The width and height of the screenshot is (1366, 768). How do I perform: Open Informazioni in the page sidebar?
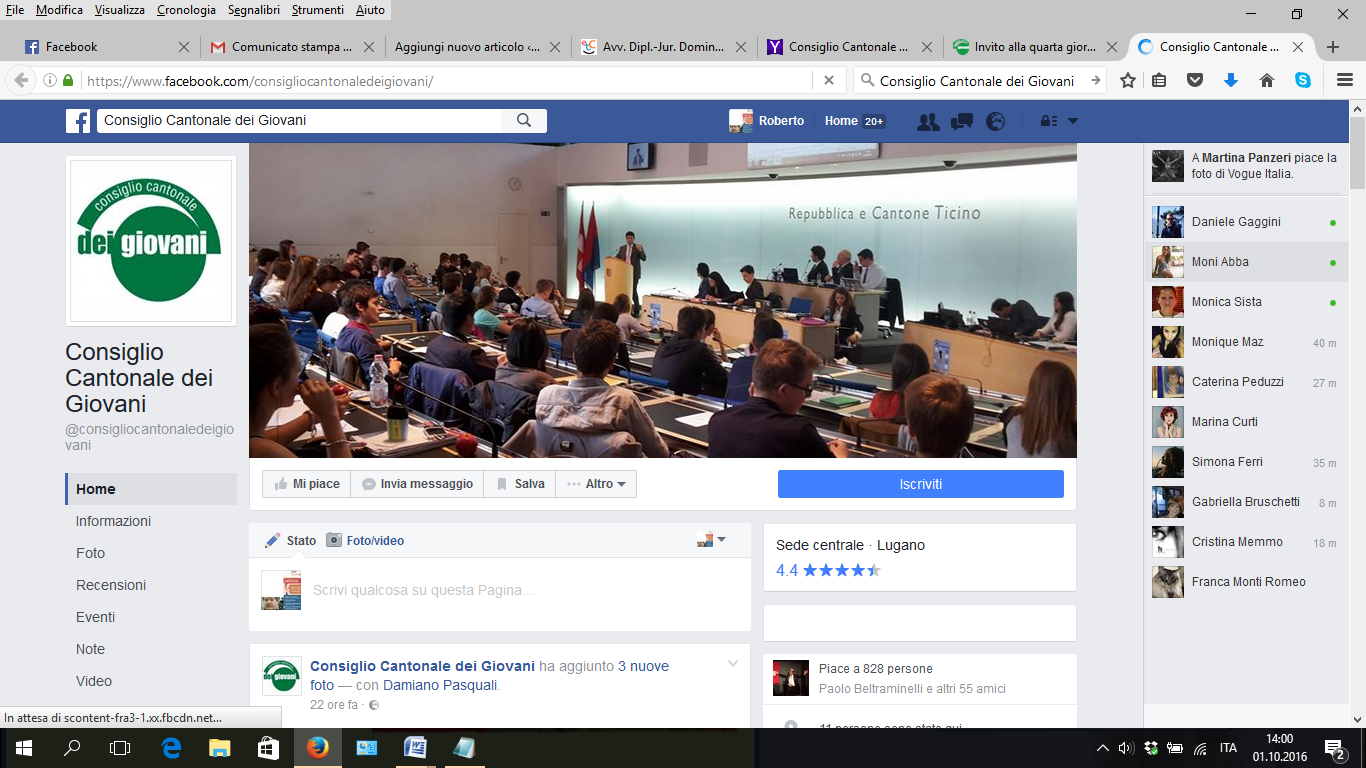point(113,521)
